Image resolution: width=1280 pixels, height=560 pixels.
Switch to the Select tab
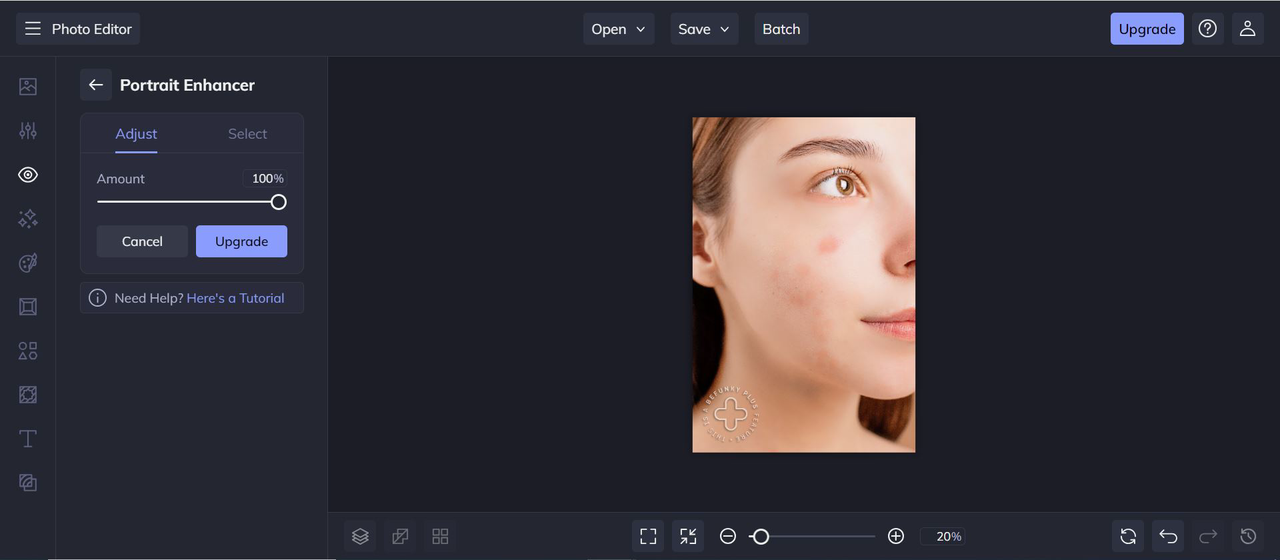click(x=247, y=134)
